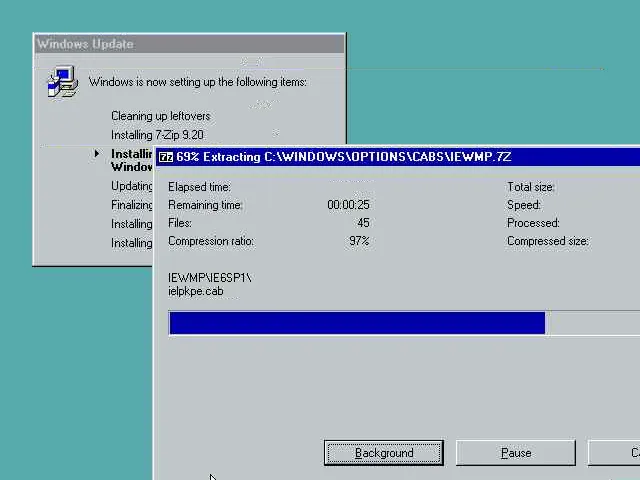Click the Background button
640x480 pixels.
(384, 453)
